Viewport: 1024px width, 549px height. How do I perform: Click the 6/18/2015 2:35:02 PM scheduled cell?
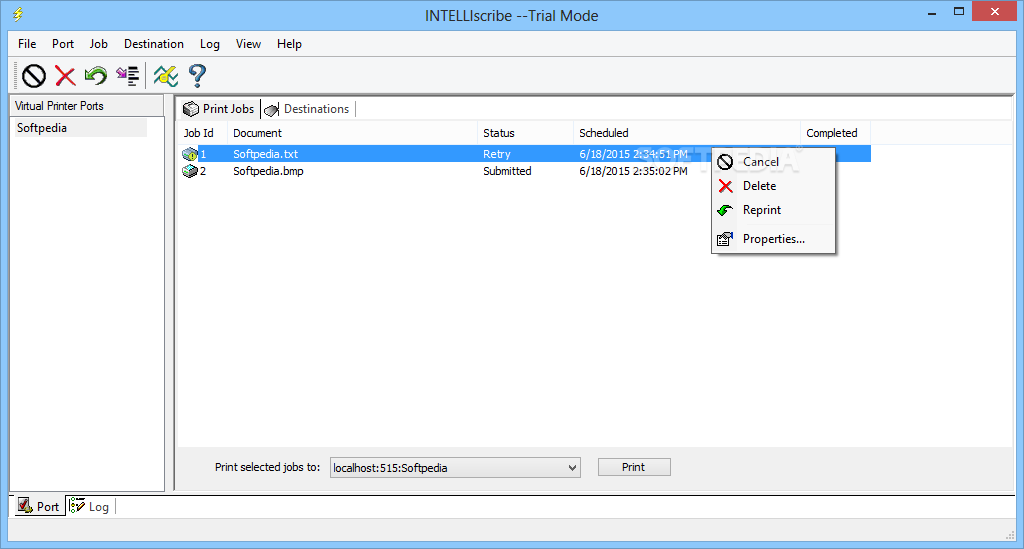(633, 171)
